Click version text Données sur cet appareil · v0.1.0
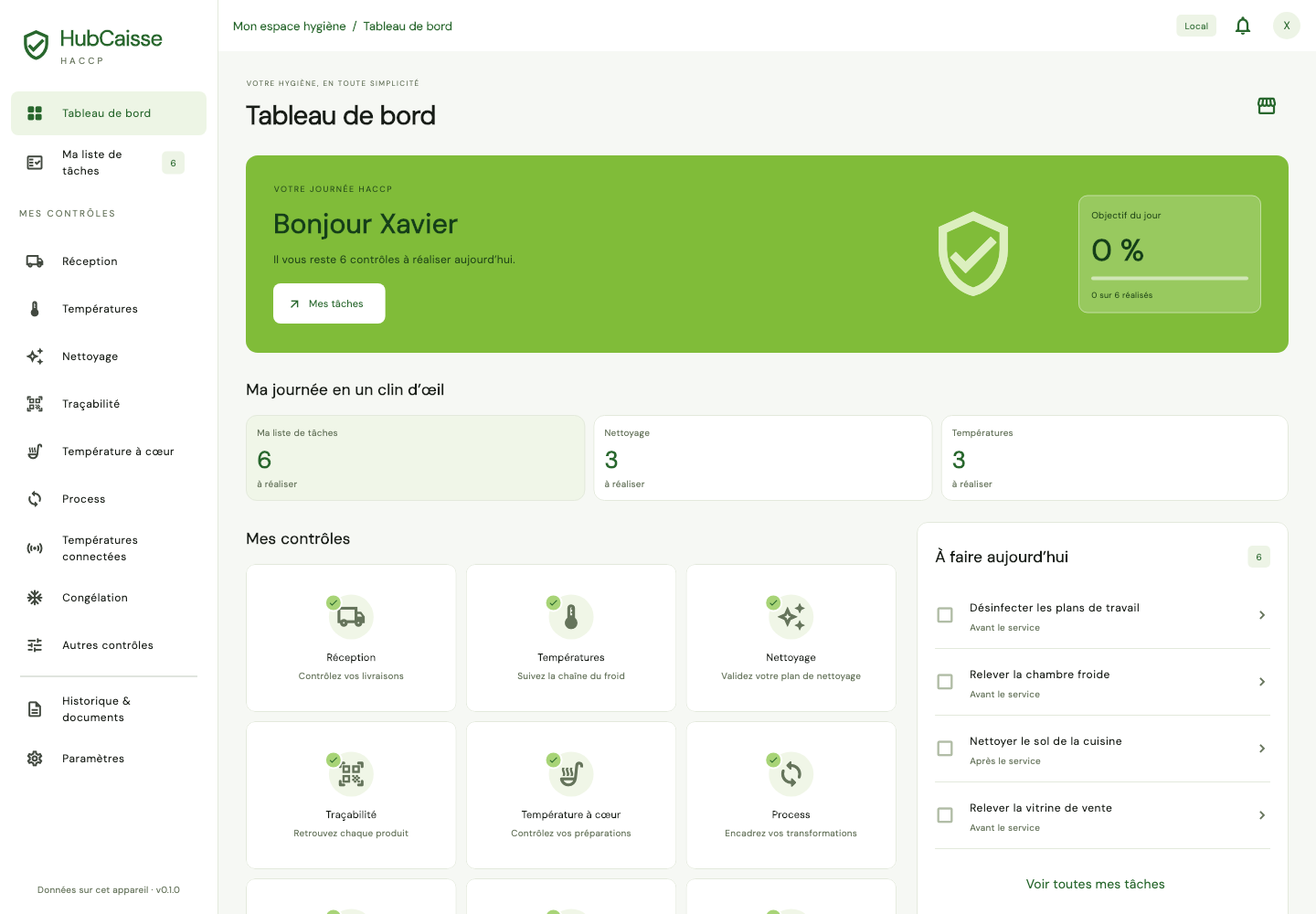The width and height of the screenshot is (1316, 914). coord(109,889)
